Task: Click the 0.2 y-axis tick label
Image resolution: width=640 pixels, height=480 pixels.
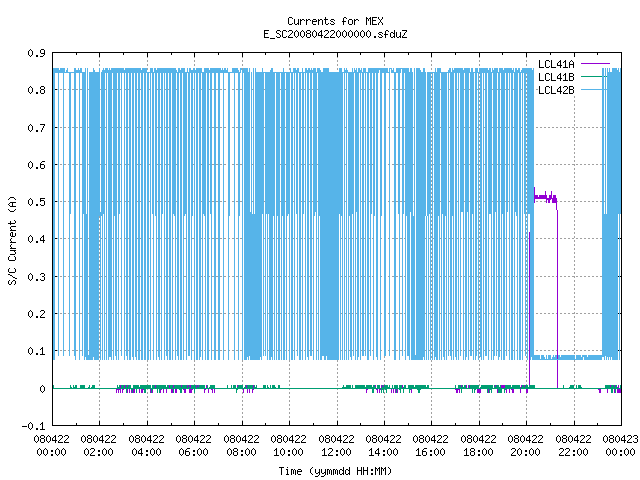Action: (x=36, y=314)
